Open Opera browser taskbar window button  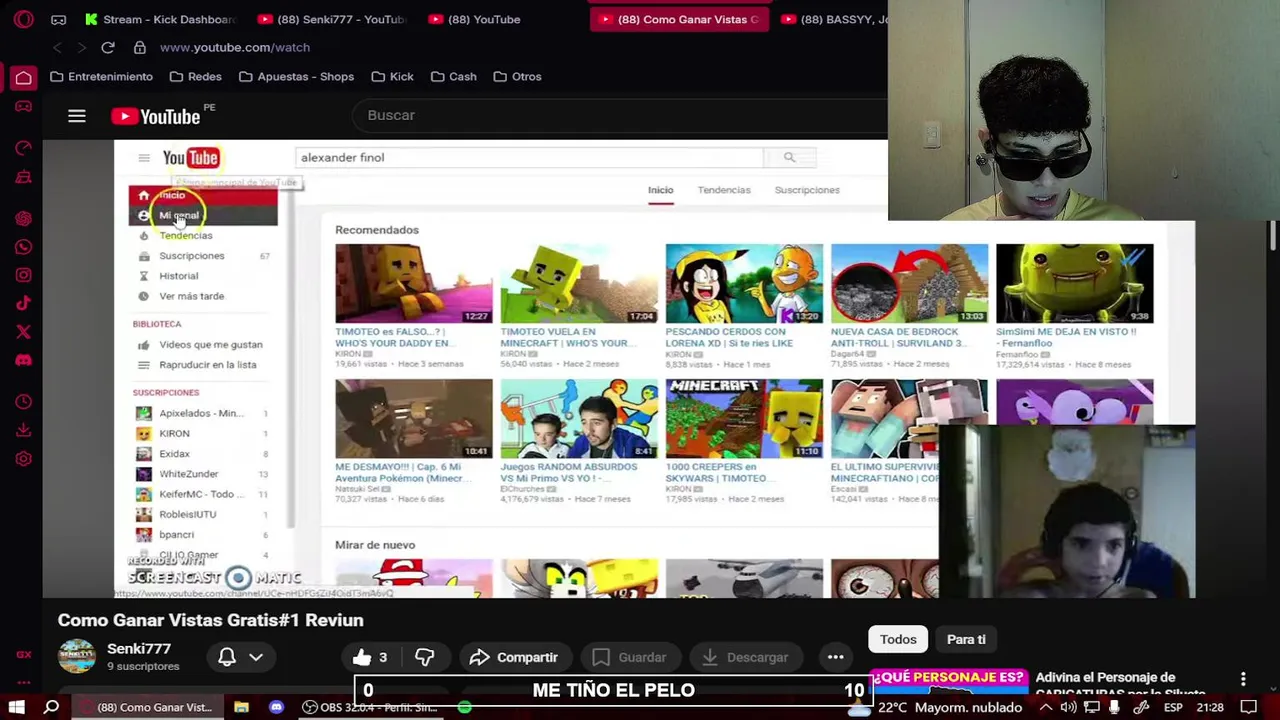pos(147,707)
